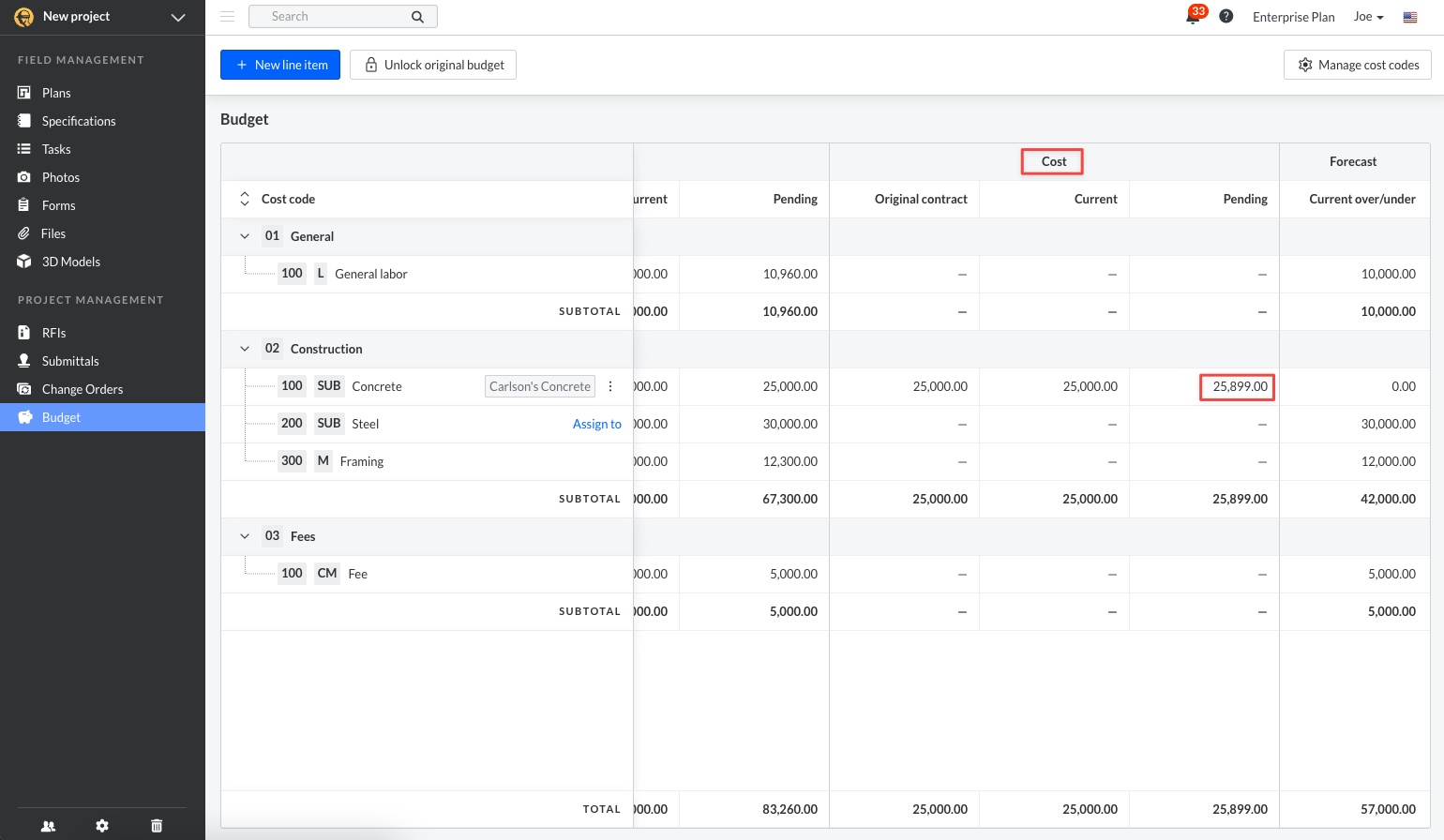
Task: Open the people icon in sidebar footer
Action: (x=49, y=826)
